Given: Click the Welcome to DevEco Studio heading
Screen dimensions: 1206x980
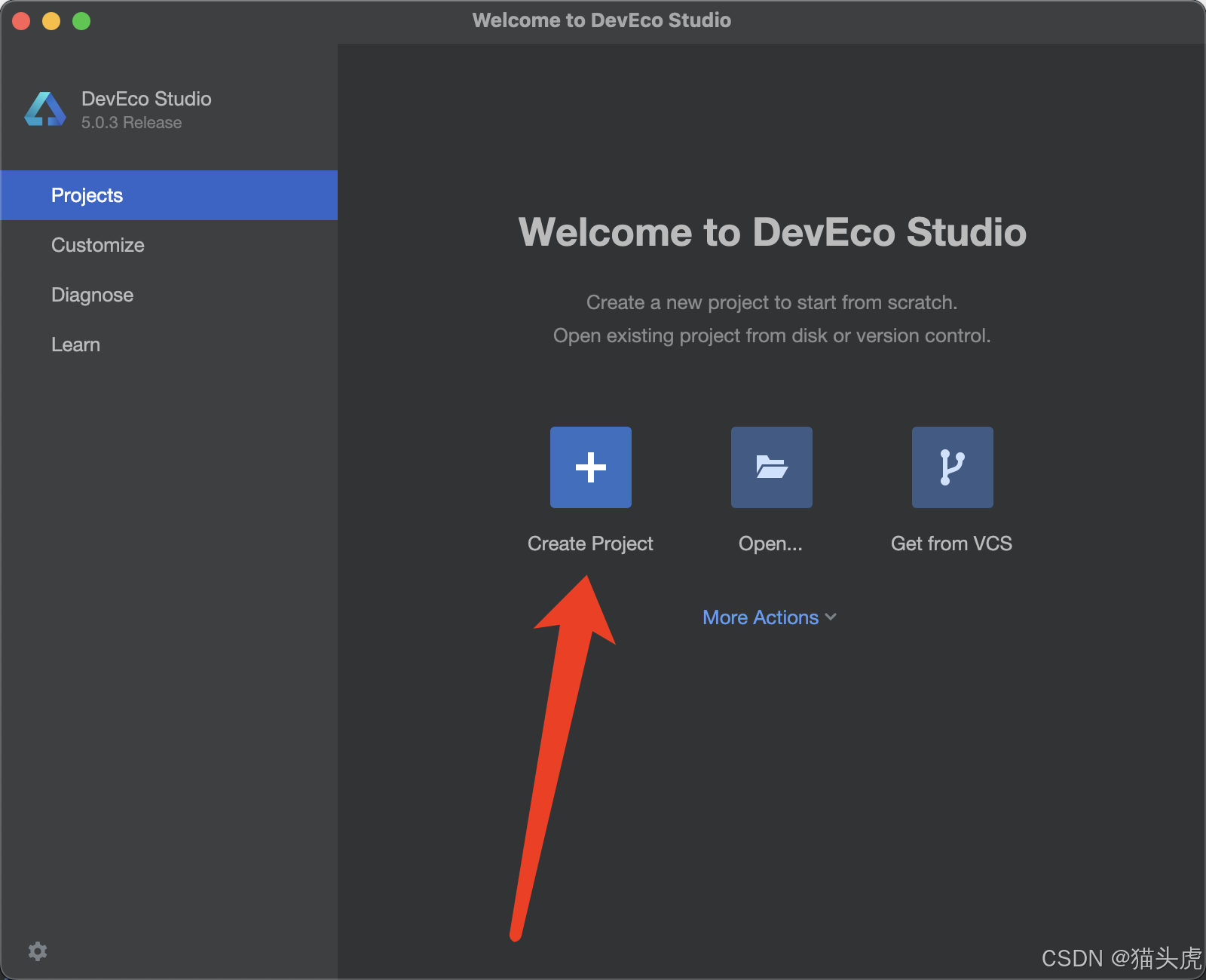Looking at the screenshot, I should [773, 232].
